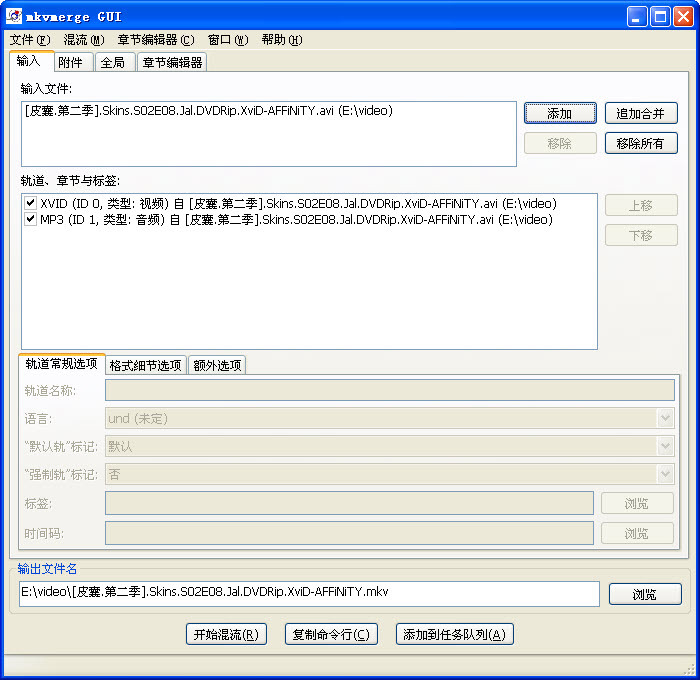Click the 浏览 button beside 标签

point(637,503)
